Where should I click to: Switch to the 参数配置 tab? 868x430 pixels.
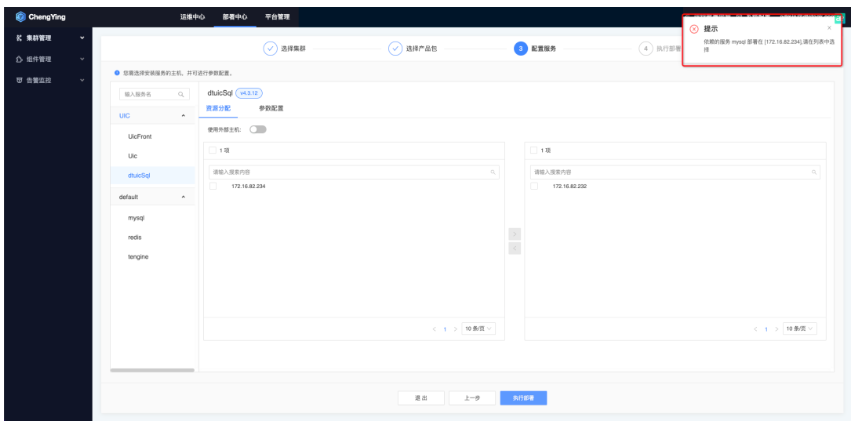pos(271,108)
